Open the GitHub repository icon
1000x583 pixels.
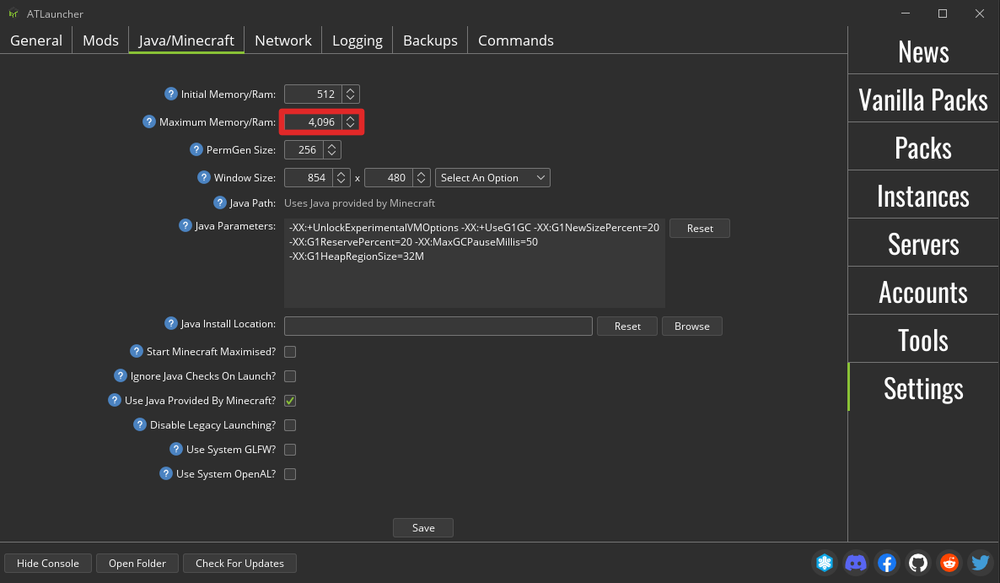point(918,563)
